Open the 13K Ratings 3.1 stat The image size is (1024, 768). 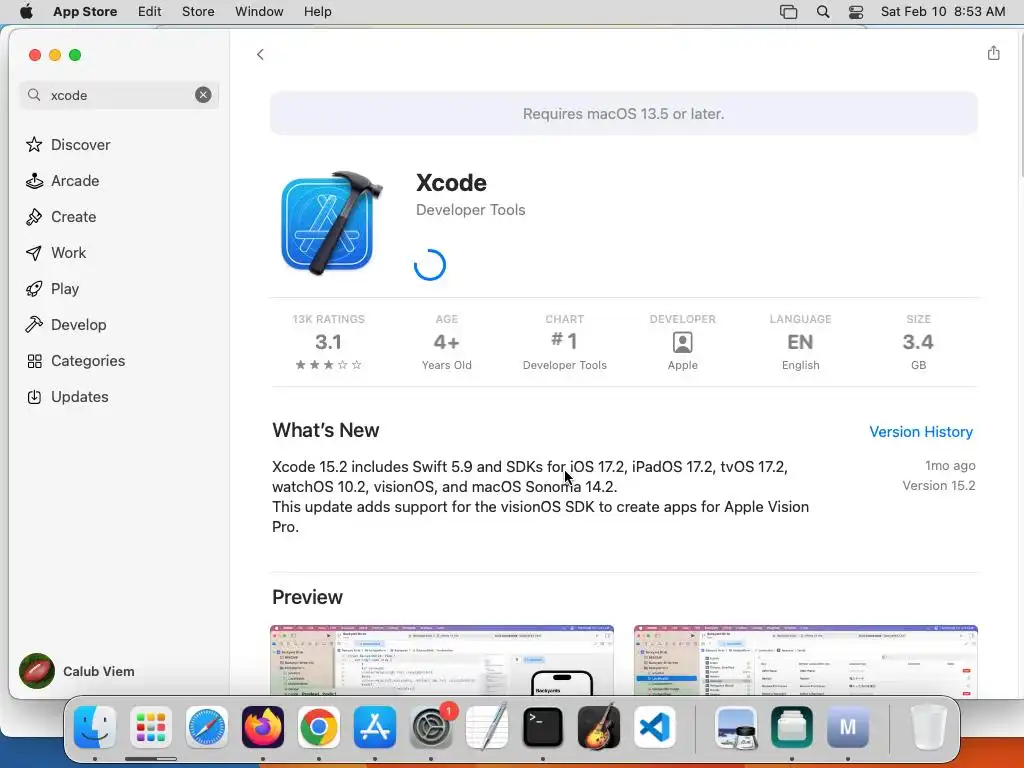(x=328, y=342)
